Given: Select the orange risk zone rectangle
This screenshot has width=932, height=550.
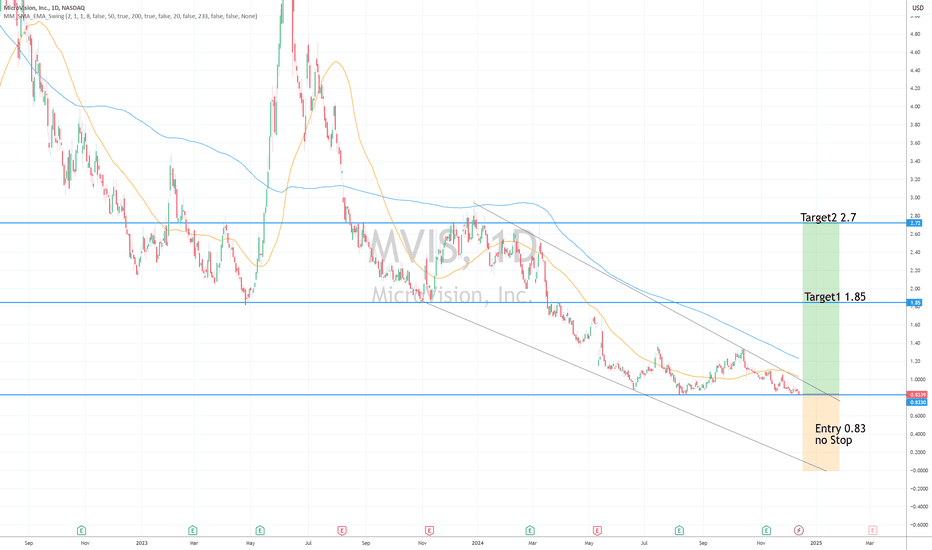Looking at the screenshot, I should point(821,433).
